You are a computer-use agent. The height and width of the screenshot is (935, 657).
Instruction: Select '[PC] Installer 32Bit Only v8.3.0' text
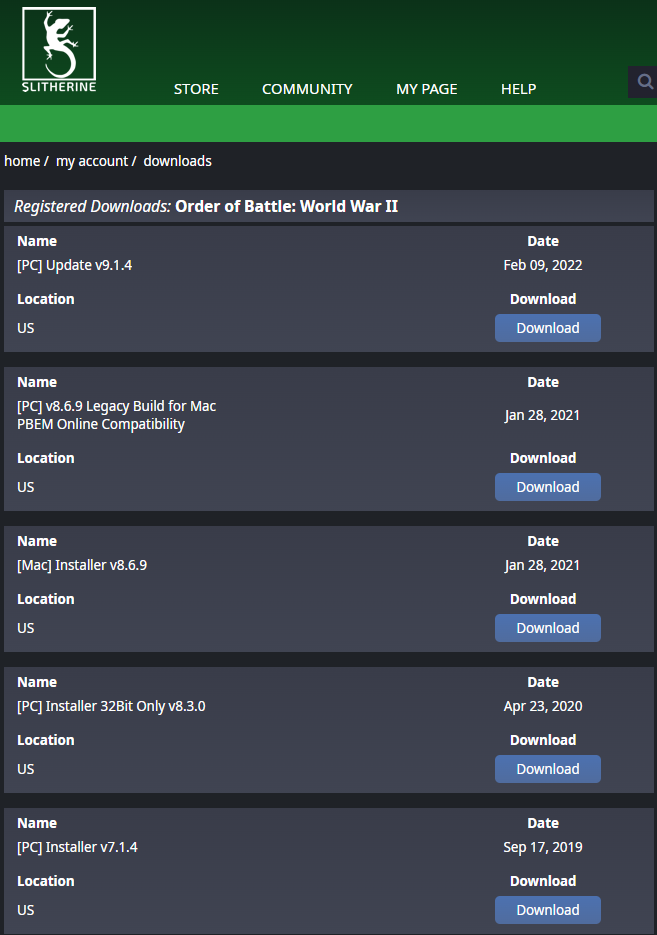pyautogui.click(x=111, y=706)
